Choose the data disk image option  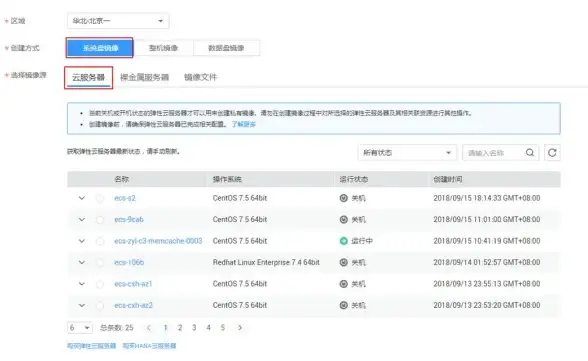[x=226, y=48]
